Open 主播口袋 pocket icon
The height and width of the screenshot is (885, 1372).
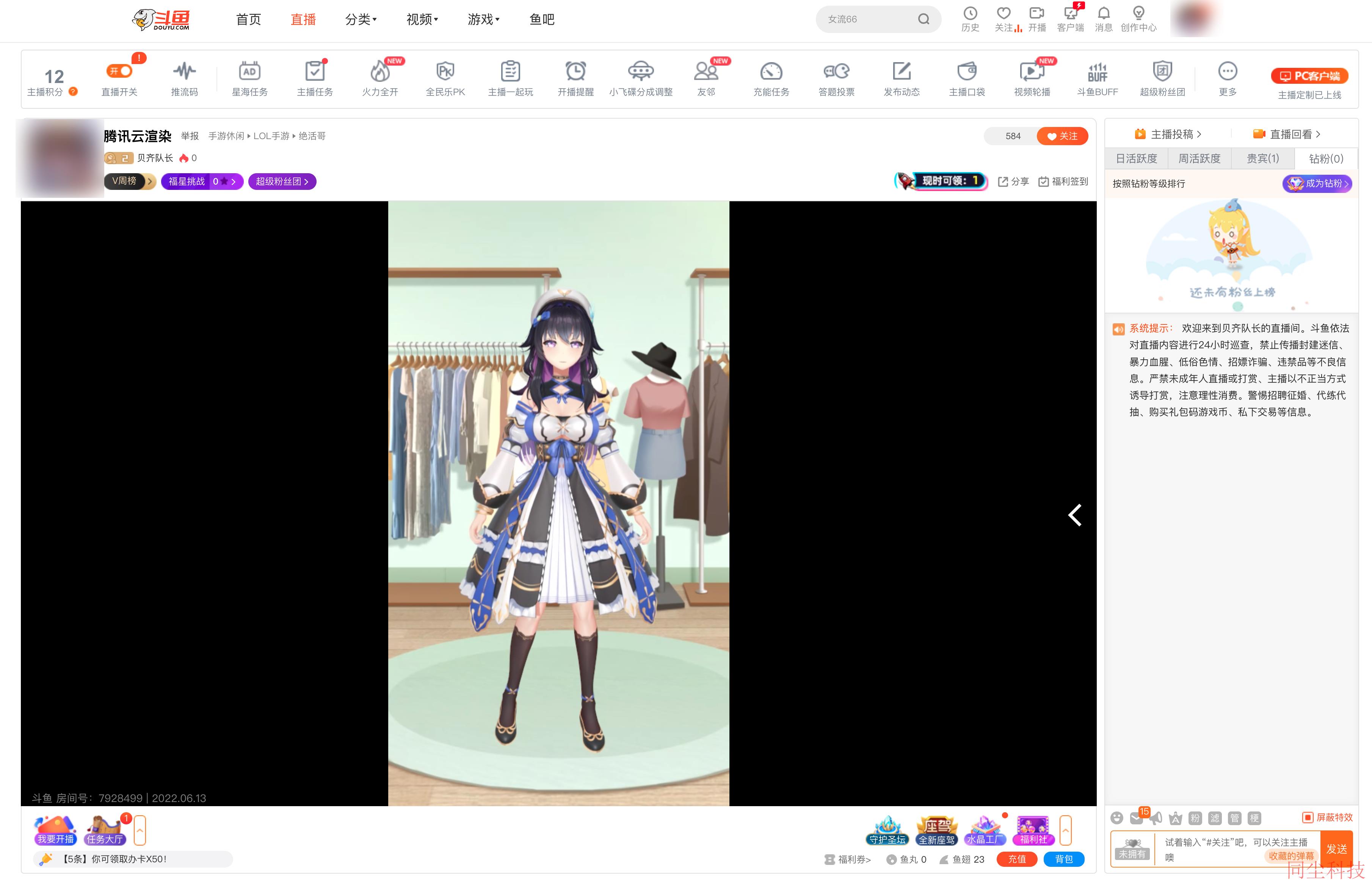[967, 71]
